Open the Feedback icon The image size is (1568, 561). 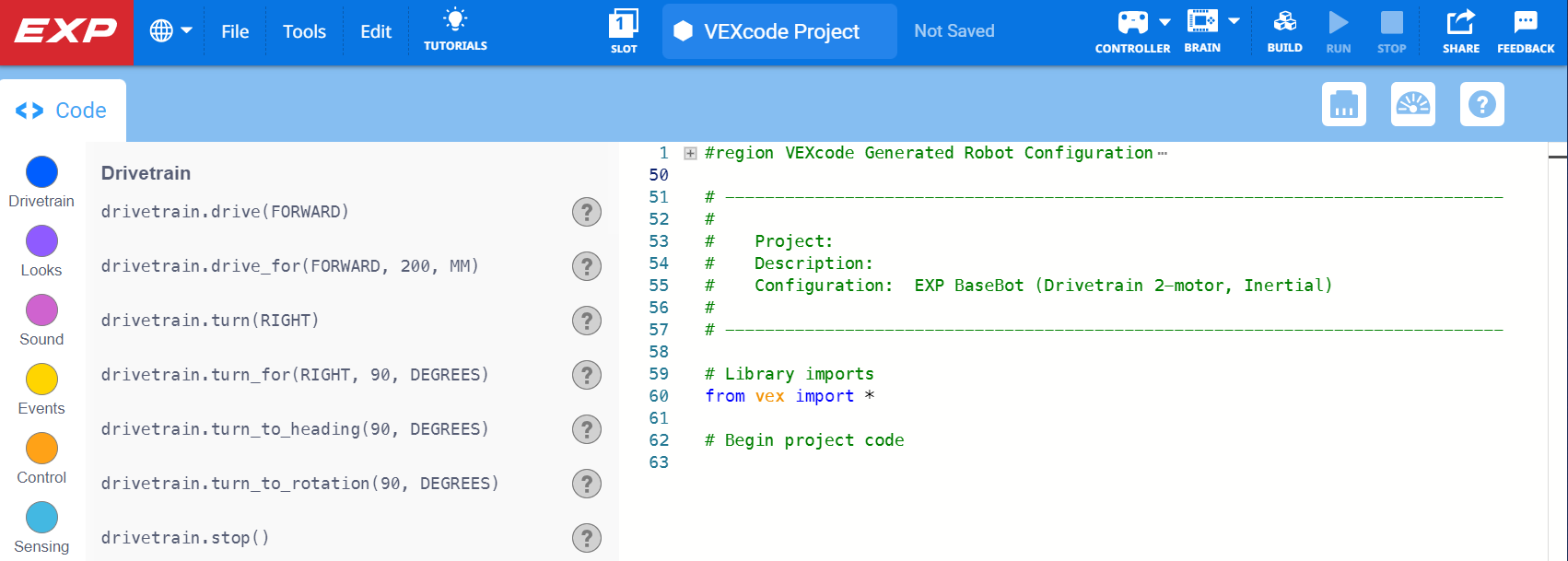click(x=1526, y=22)
